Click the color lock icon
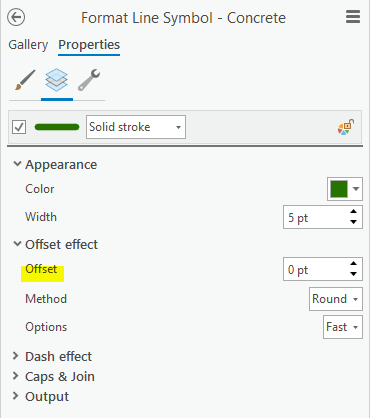The width and height of the screenshot is (370, 418). (x=346, y=127)
